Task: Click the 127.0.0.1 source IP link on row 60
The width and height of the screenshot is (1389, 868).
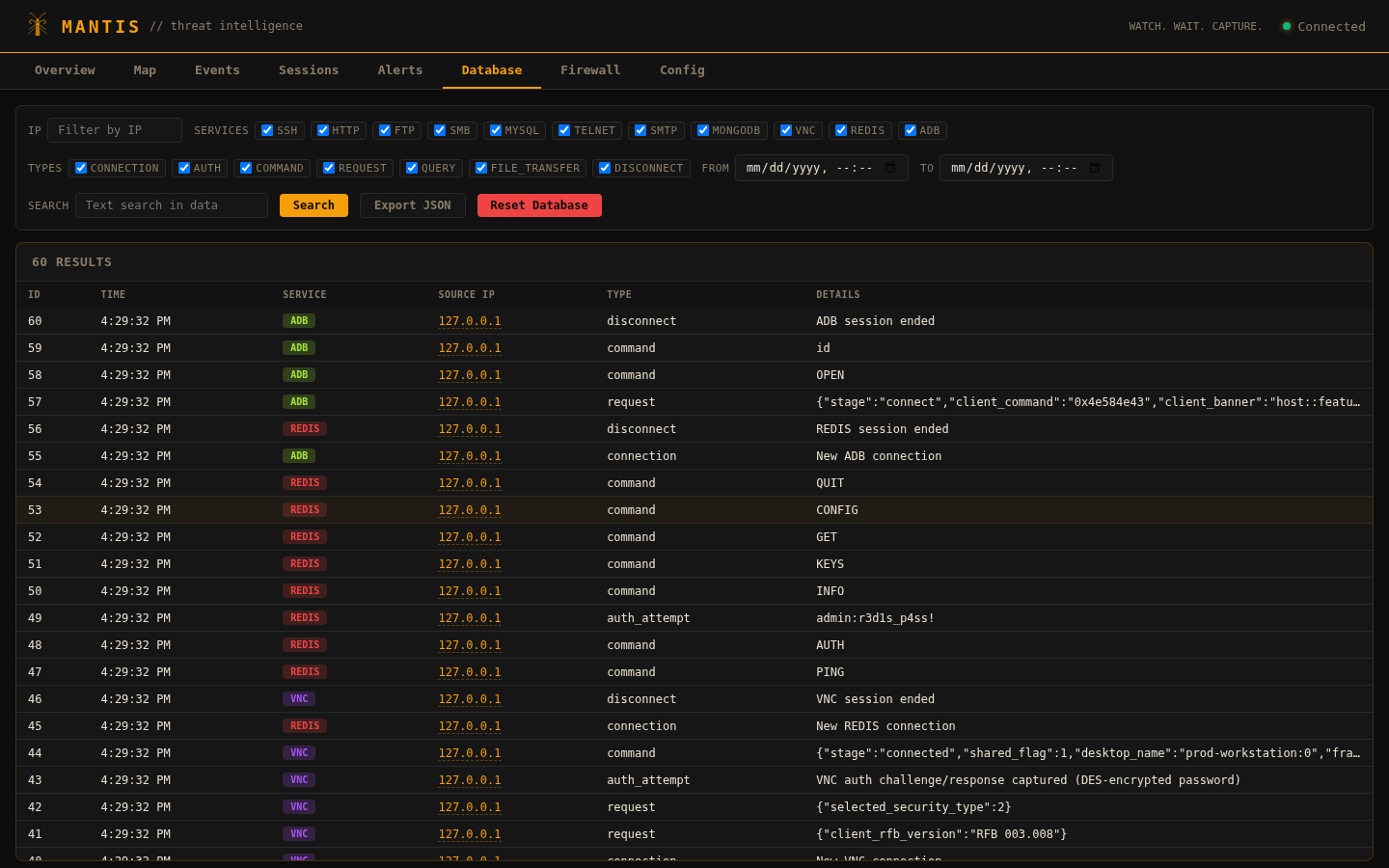Action: click(x=470, y=320)
